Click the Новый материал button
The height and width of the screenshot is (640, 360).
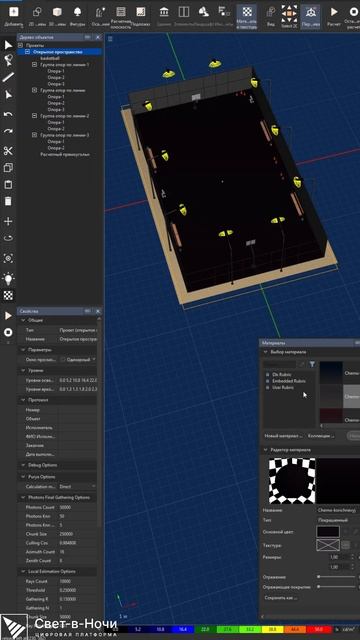click(283, 436)
